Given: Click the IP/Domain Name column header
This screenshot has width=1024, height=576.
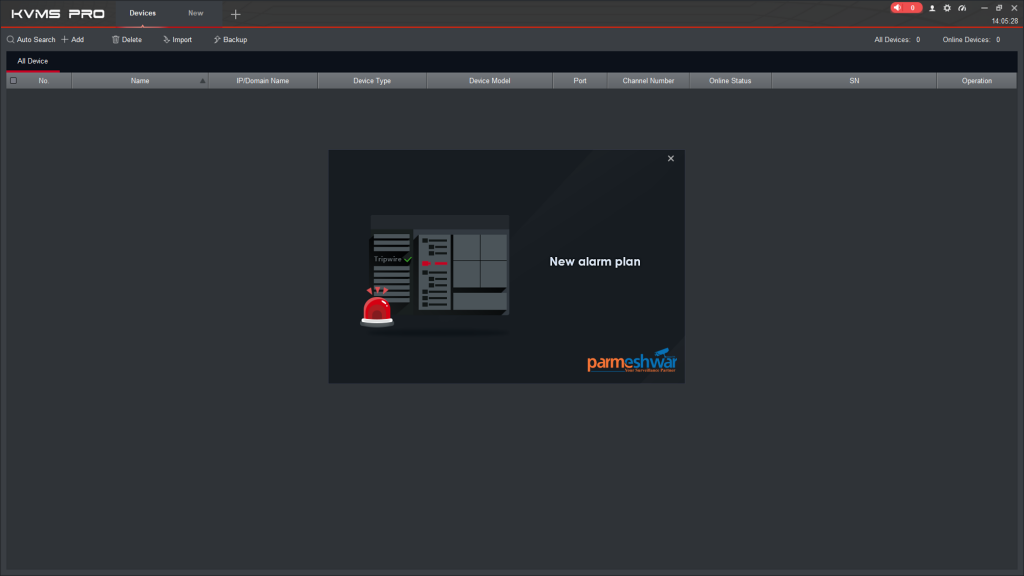Looking at the screenshot, I should click(262, 81).
